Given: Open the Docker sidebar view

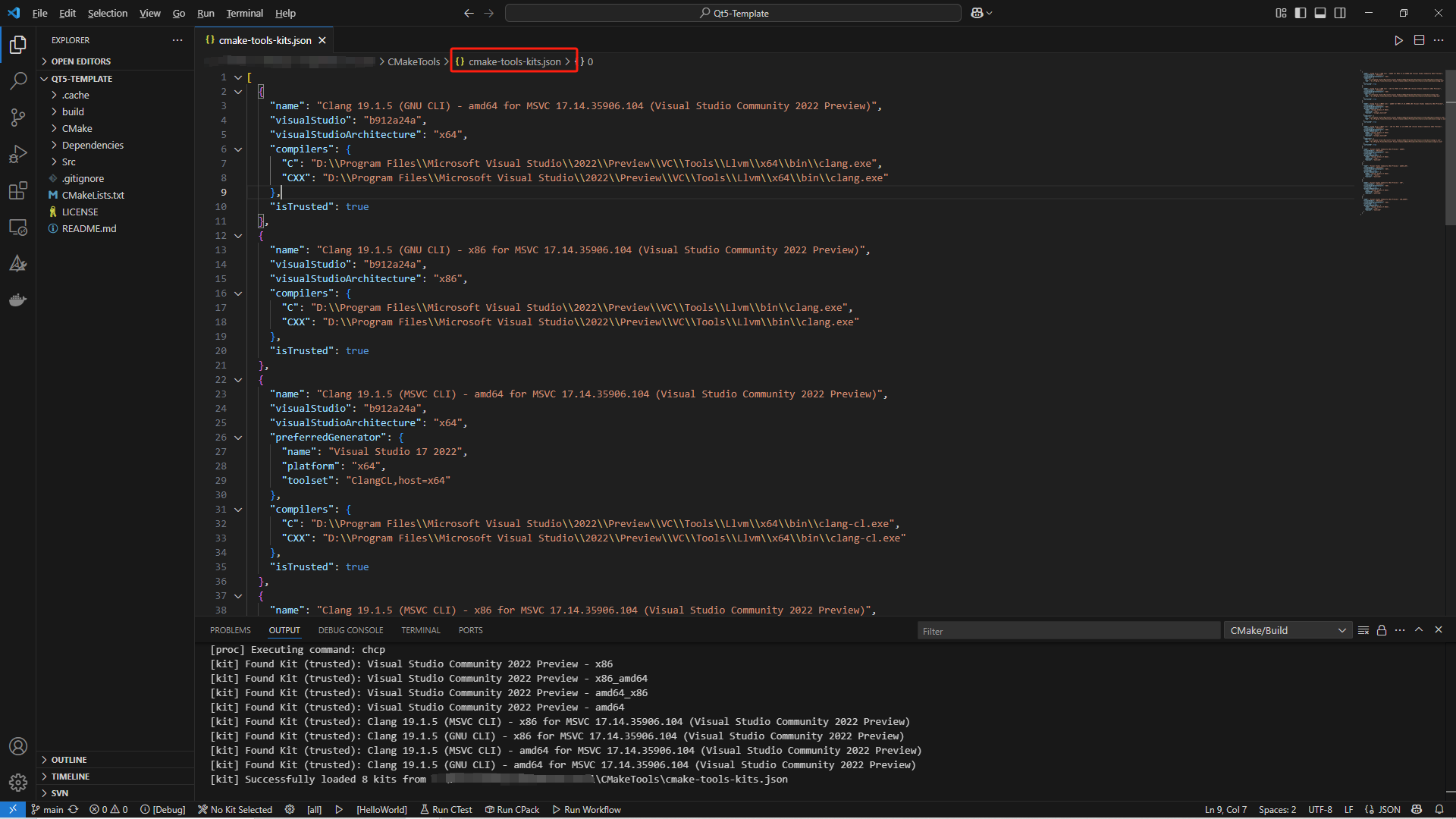Looking at the screenshot, I should [x=18, y=300].
